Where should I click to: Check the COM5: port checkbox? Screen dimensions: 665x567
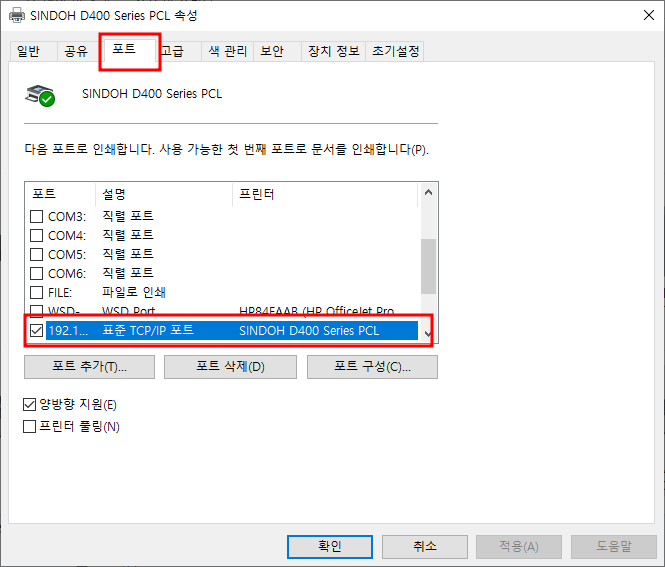pyautogui.click(x=36, y=254)
